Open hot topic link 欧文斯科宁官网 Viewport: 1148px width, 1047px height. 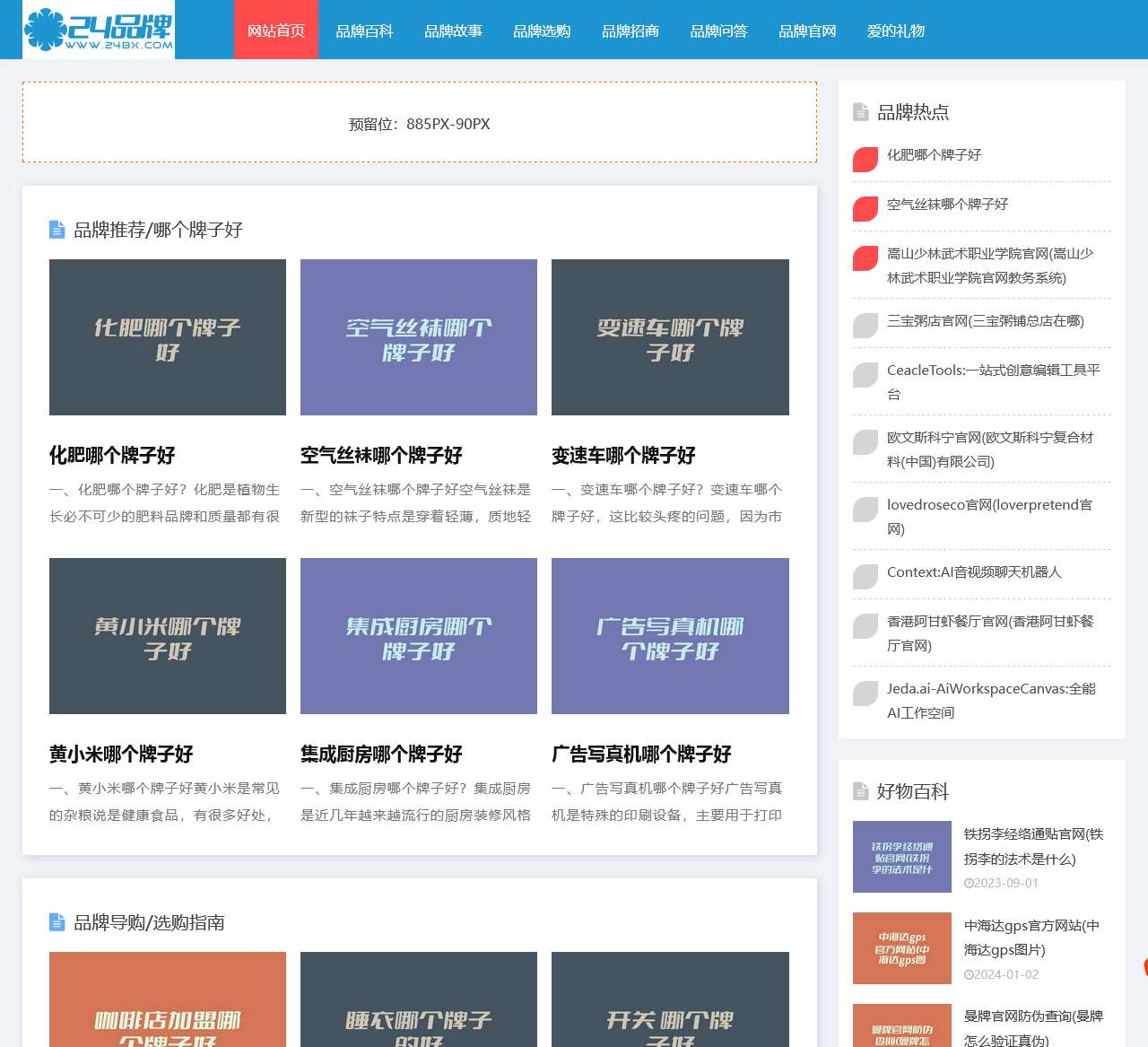click(x=990, y=449)
